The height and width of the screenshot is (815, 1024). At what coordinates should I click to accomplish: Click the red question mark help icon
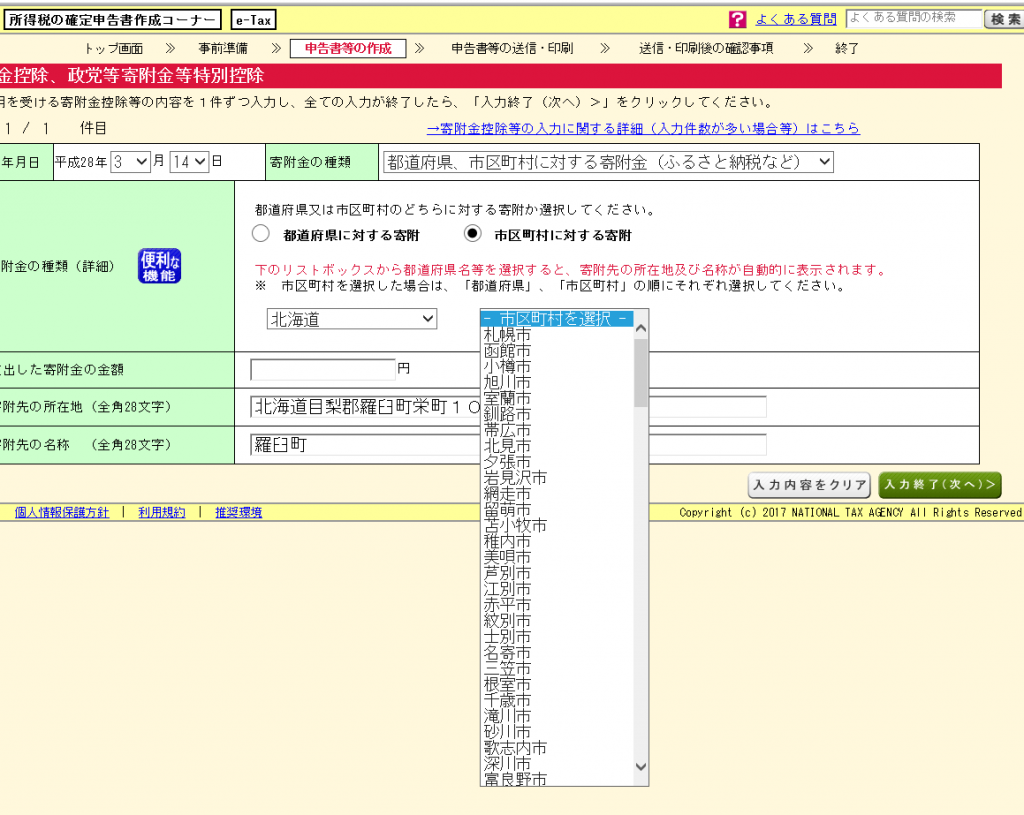[x=738, y=19]
